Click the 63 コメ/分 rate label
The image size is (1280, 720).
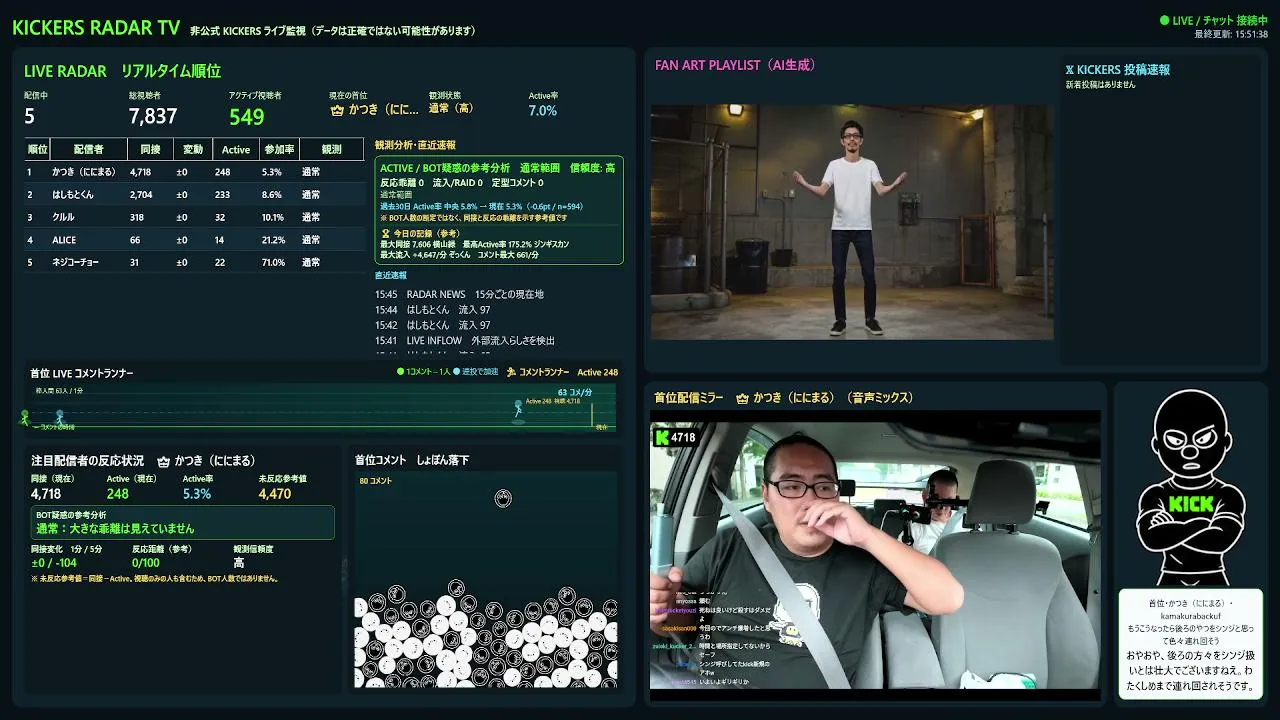point(575,392)
